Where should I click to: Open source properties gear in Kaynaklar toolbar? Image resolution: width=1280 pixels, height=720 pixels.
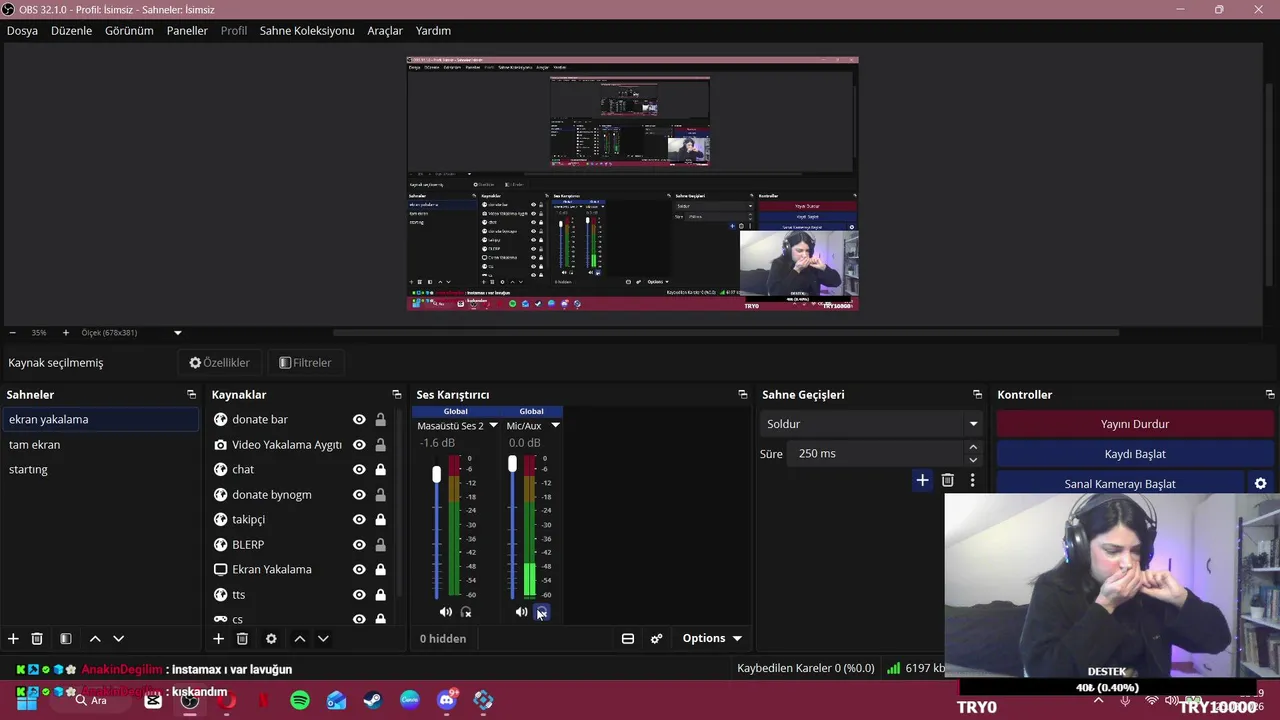(271, 638)
